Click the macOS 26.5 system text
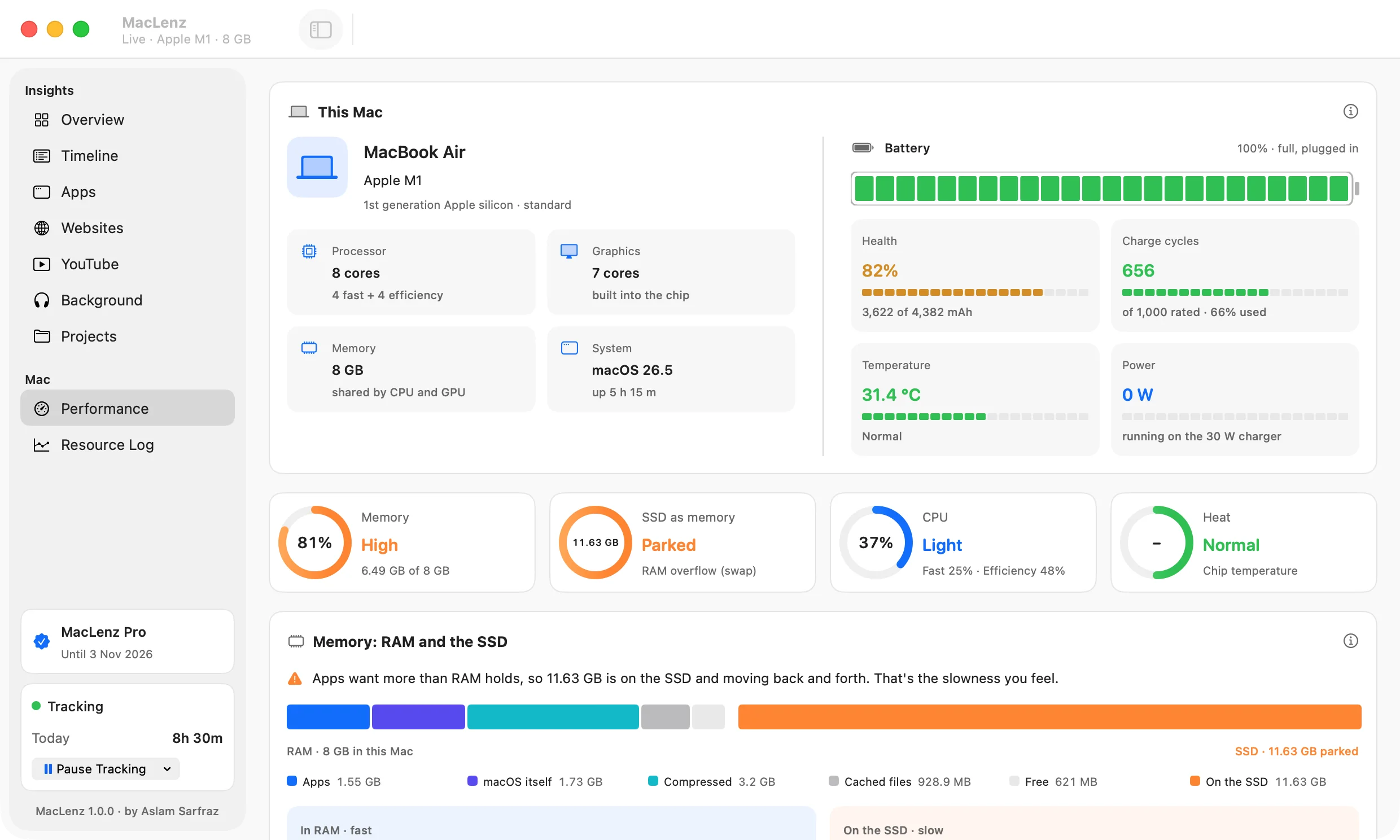1400x840 pixels. point(632,370)
